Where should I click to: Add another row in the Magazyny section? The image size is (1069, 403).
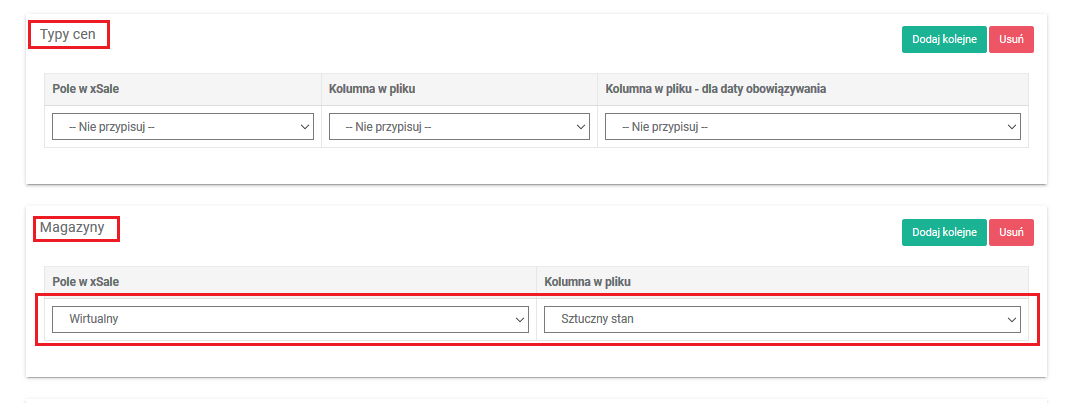944,232
